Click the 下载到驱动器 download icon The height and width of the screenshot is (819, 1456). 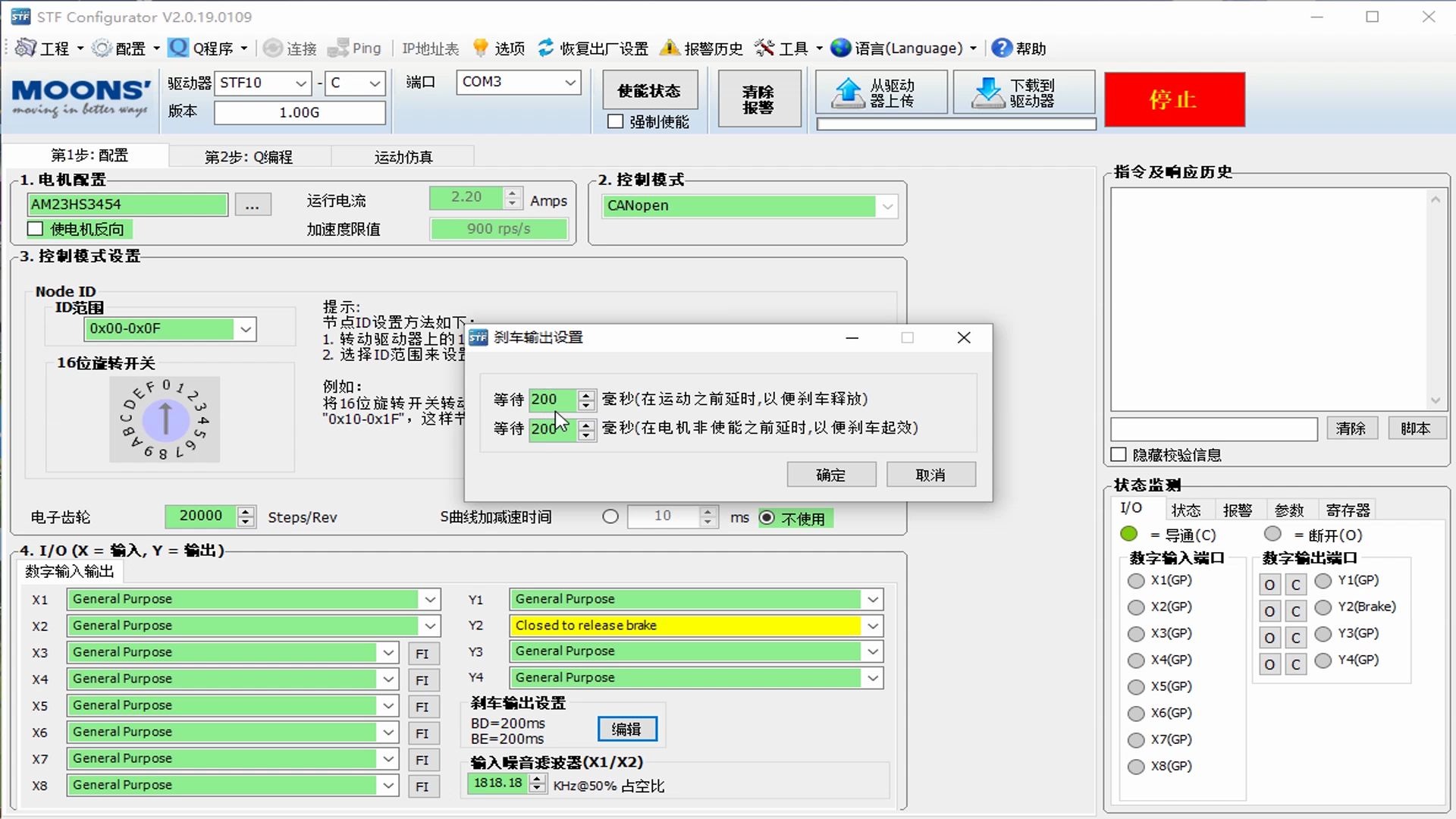pyautogui.click(x=987, y=91)
